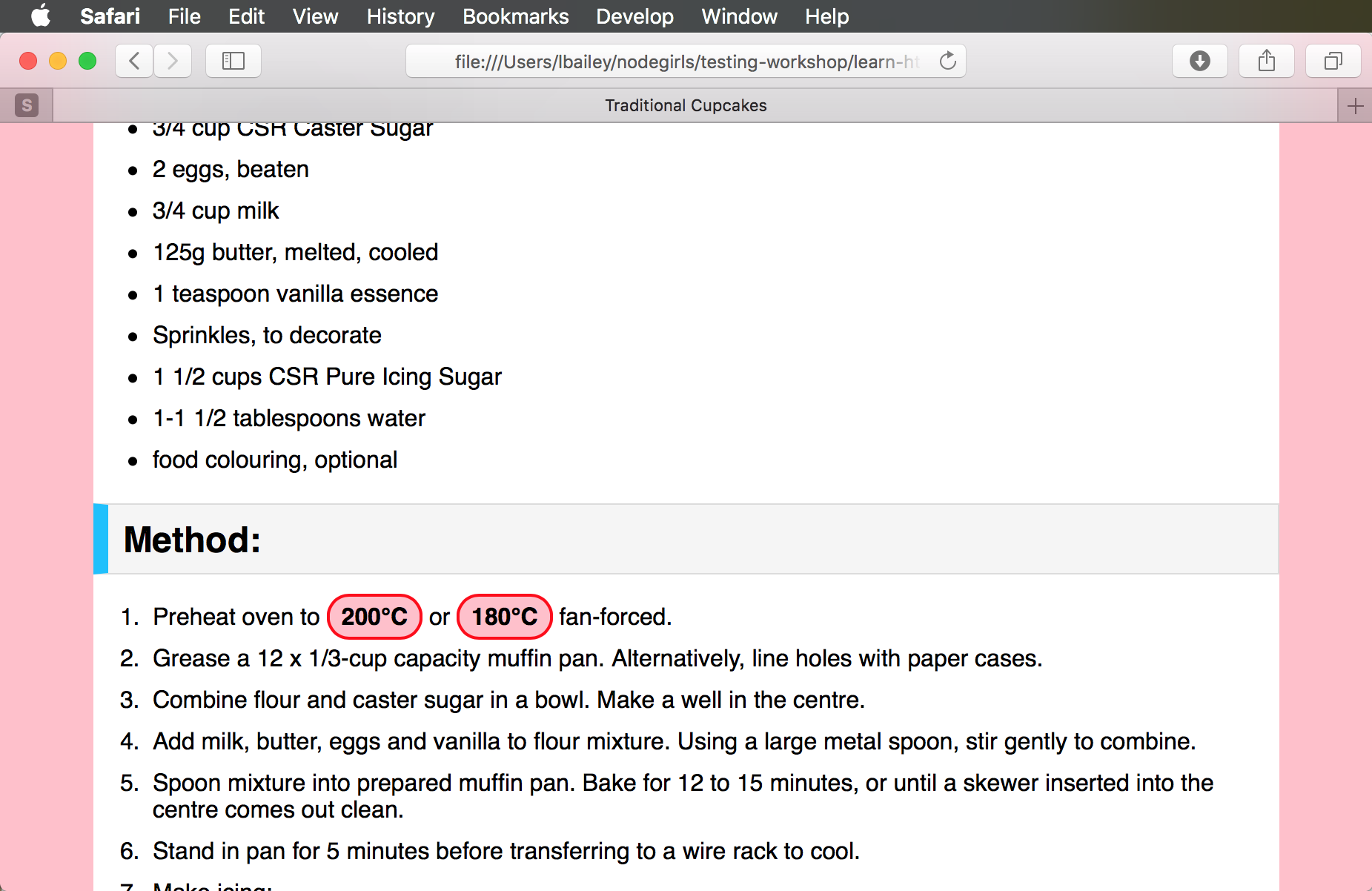Click '125g butter, melted, cooled' ingredient
Screen dimensions: 1372x891
pyautogui.click(x=296, y=253)
